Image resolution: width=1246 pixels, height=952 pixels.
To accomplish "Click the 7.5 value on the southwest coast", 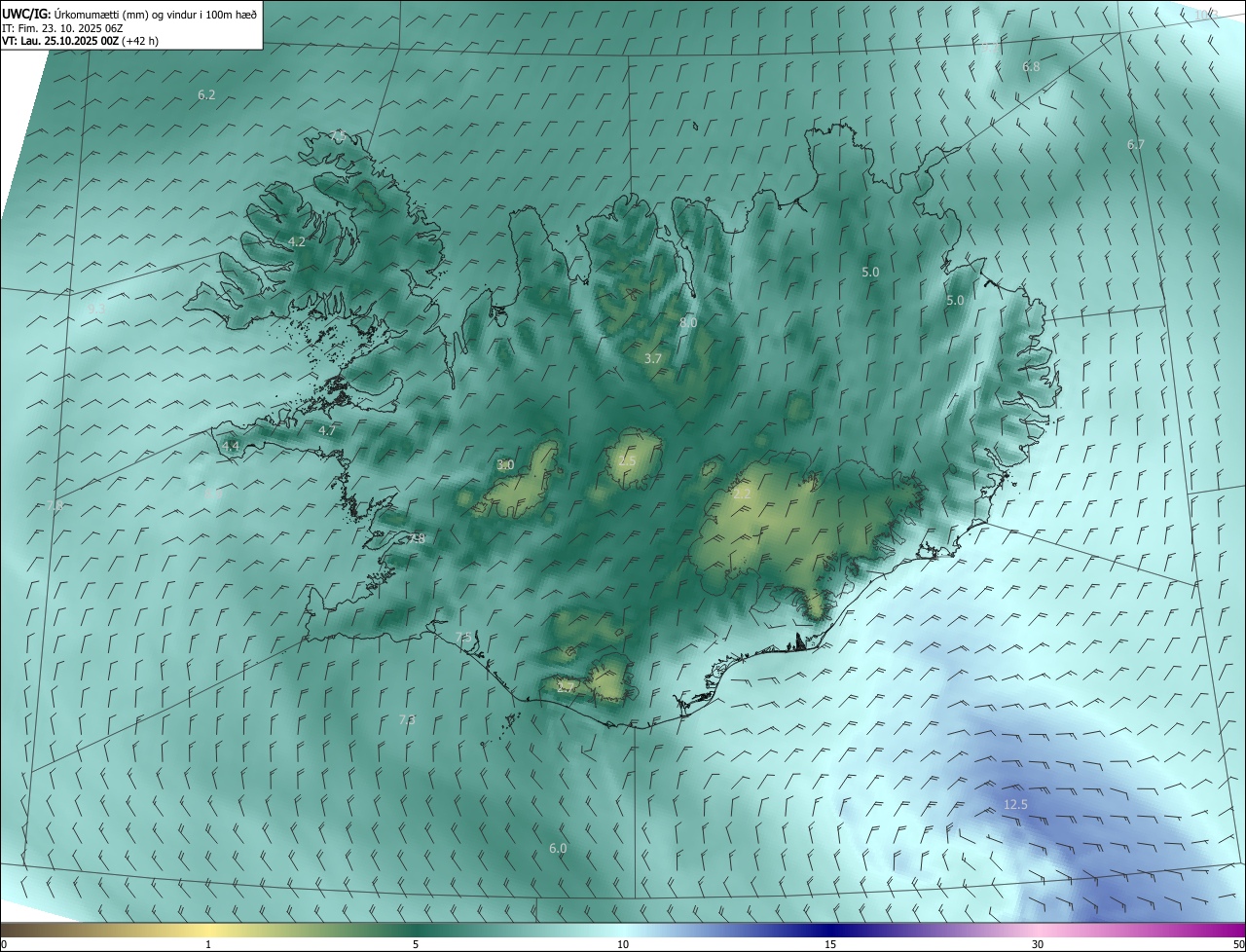I will click(463, 638).
